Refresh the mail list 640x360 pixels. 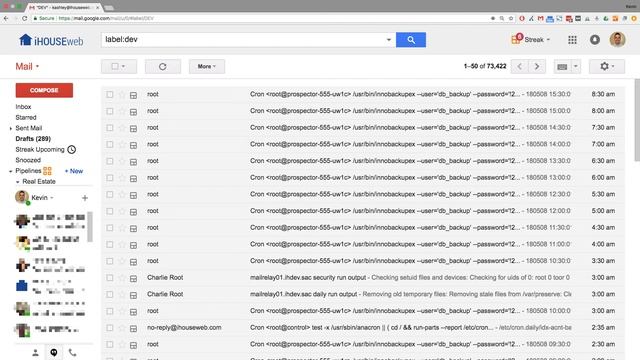(162, 67)
